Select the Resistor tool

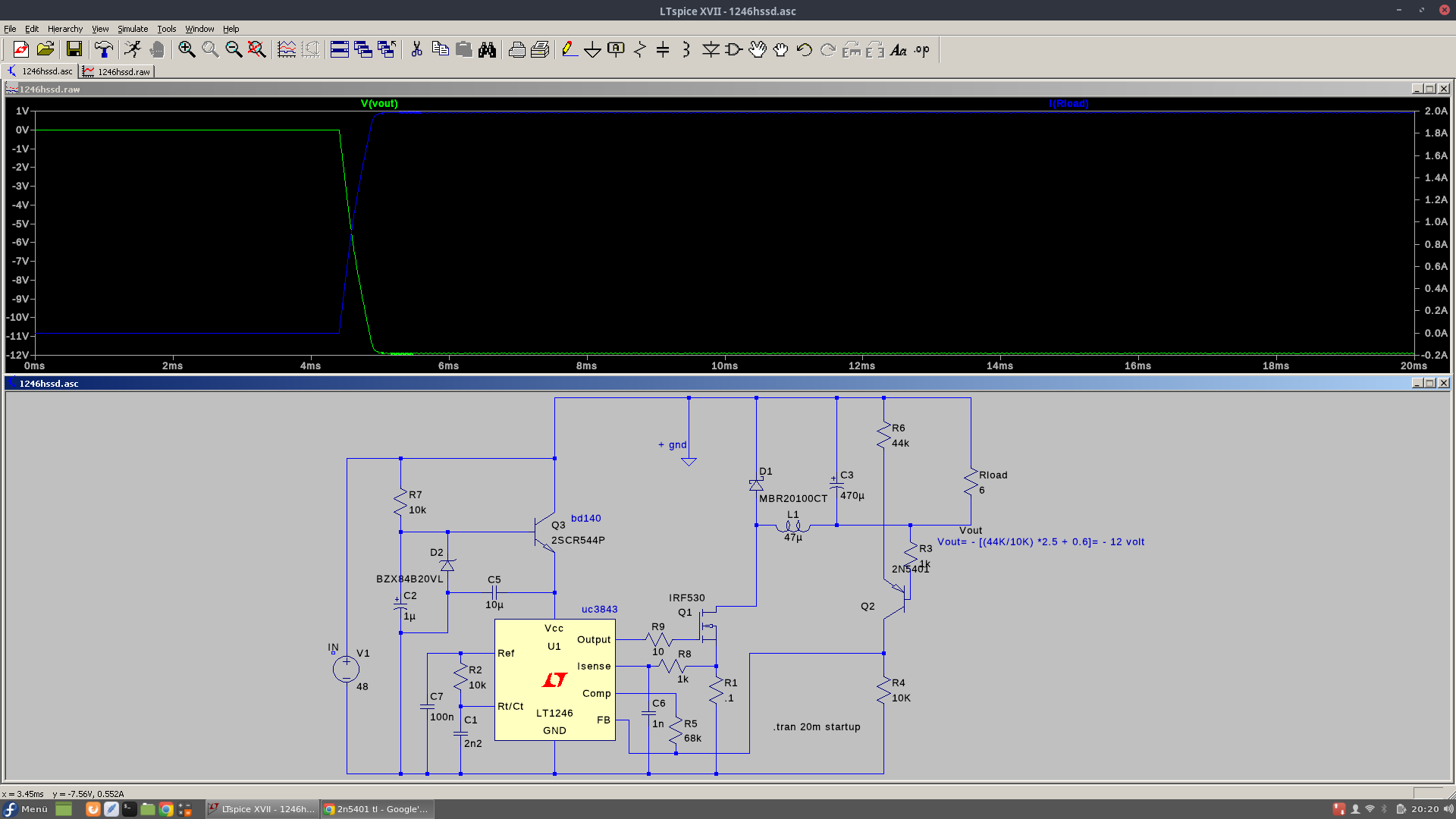(640, 49)
